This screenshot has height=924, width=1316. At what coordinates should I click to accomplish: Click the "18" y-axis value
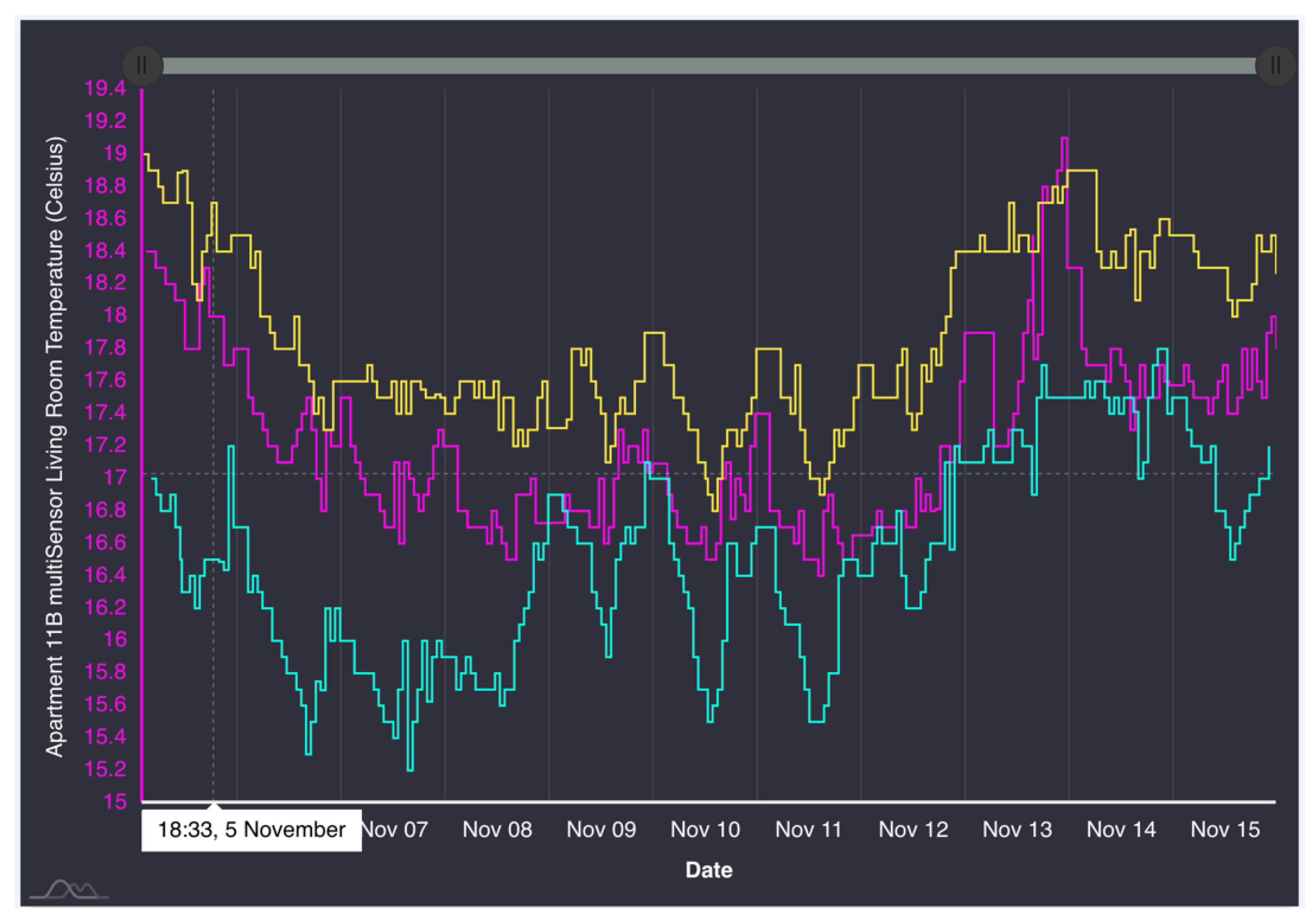[x=115, y=315]
